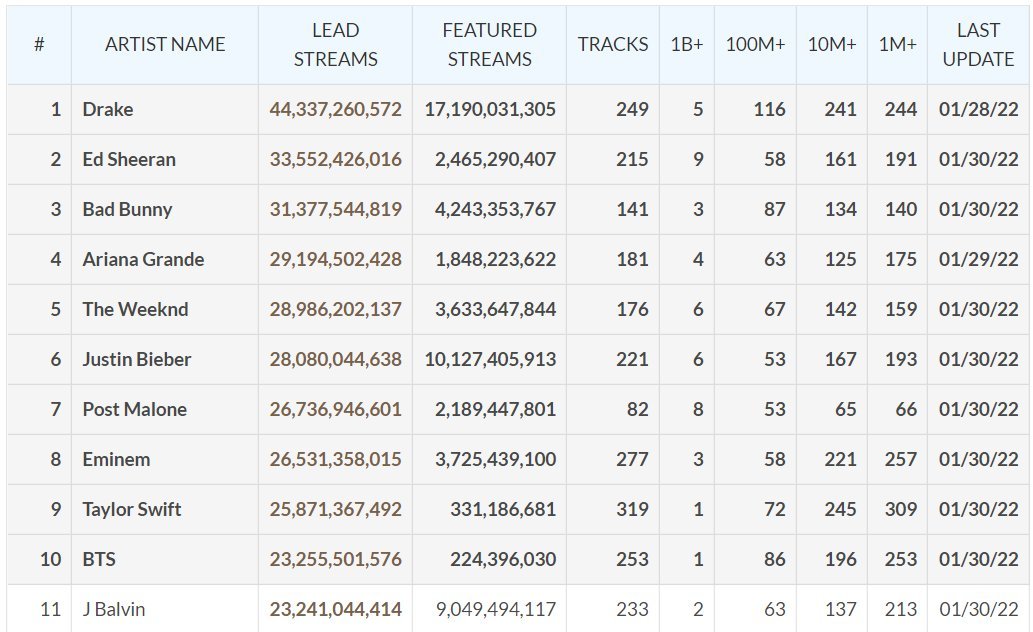Click the Post Malone artist name
This screenshot has width=1033, height=632.
pos(134,409)
